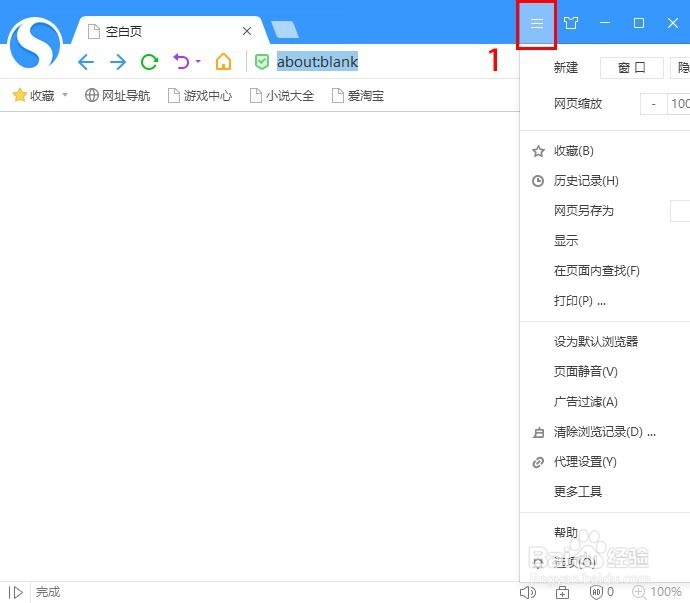Open 历史记录(H) menu entry

click(x=605, y=181)
